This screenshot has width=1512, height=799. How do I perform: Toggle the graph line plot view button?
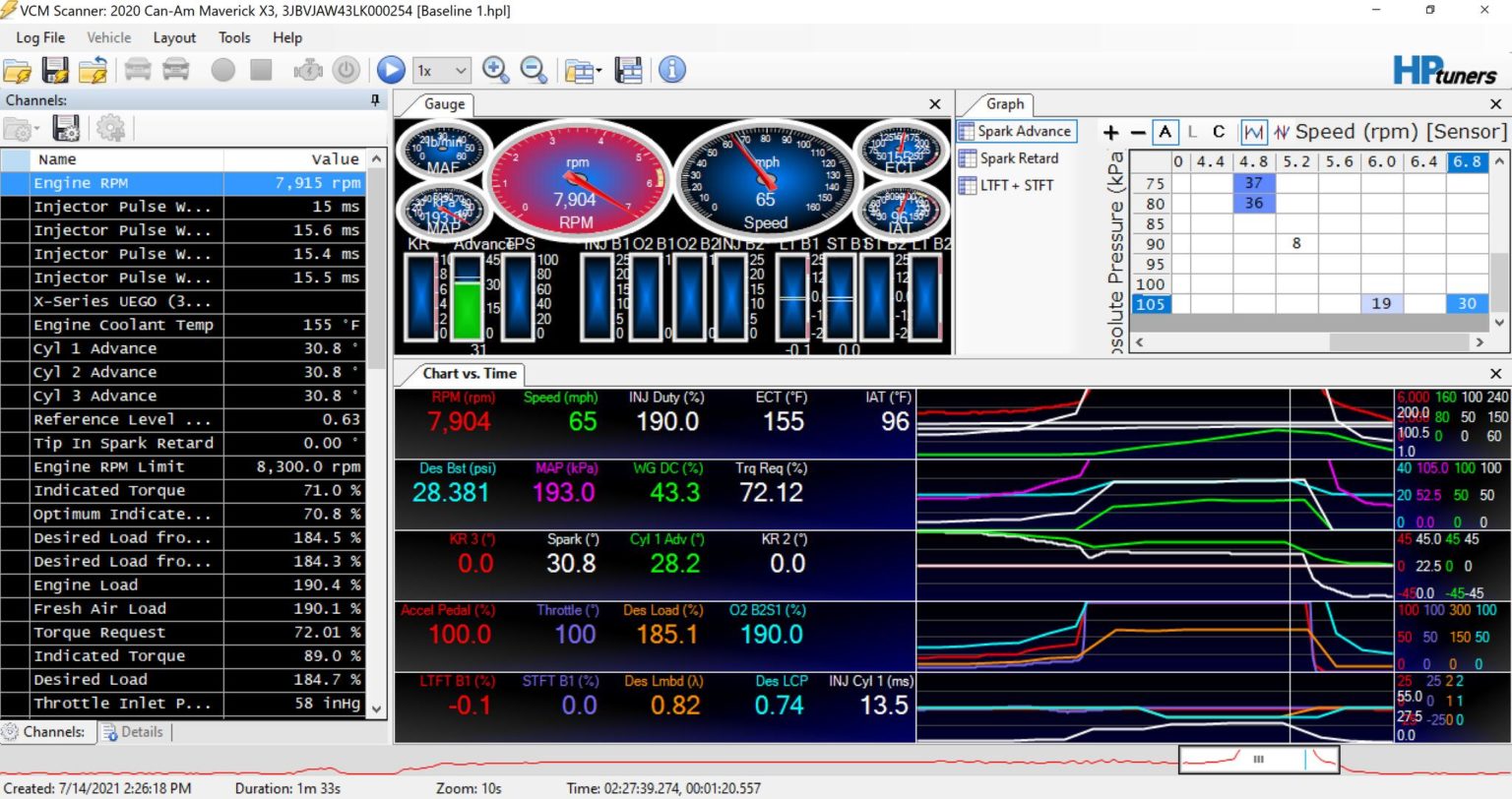[1253, 132]
